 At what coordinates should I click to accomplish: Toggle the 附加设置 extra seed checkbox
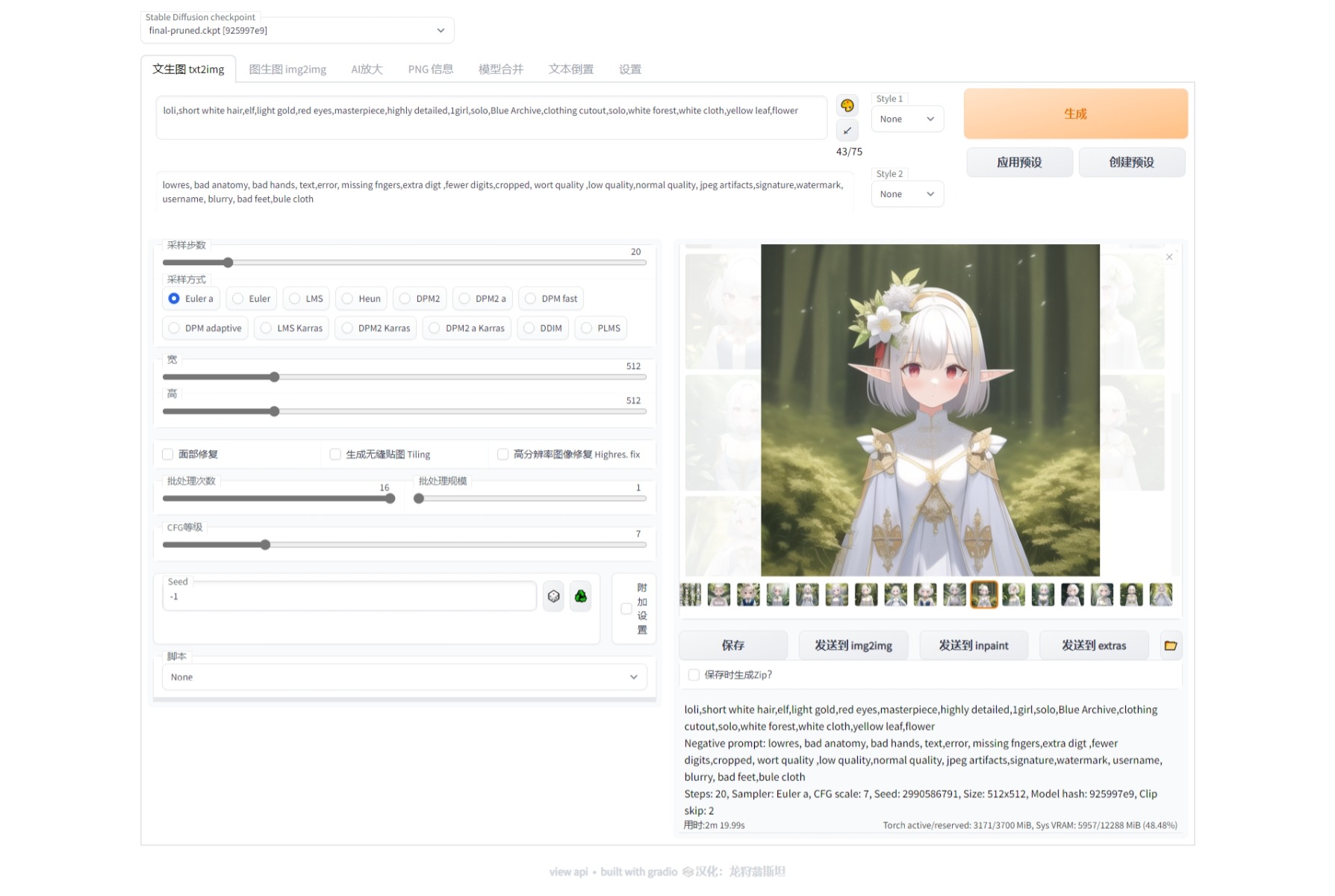click(626, 609)
